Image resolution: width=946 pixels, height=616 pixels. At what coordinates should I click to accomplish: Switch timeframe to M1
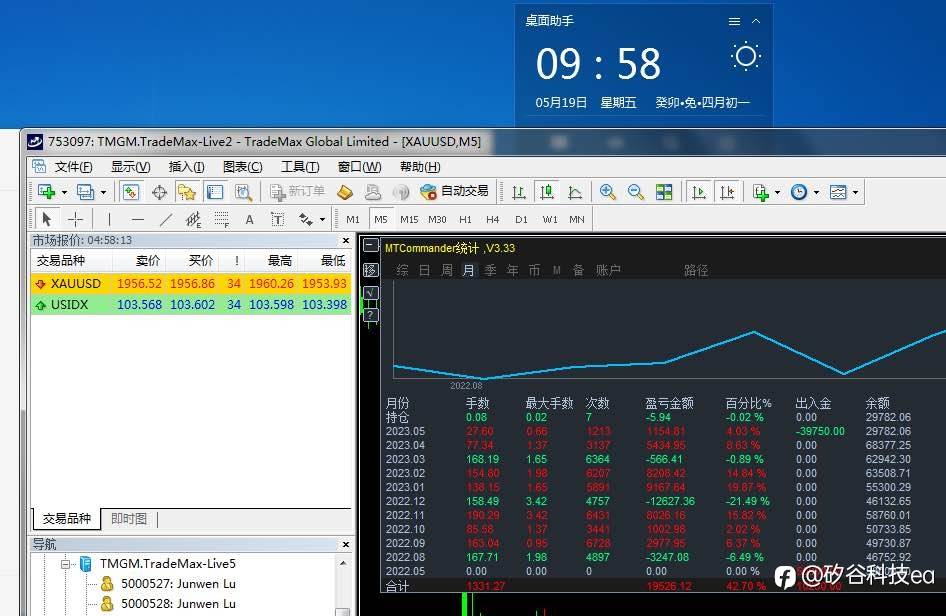click(353, 220)
